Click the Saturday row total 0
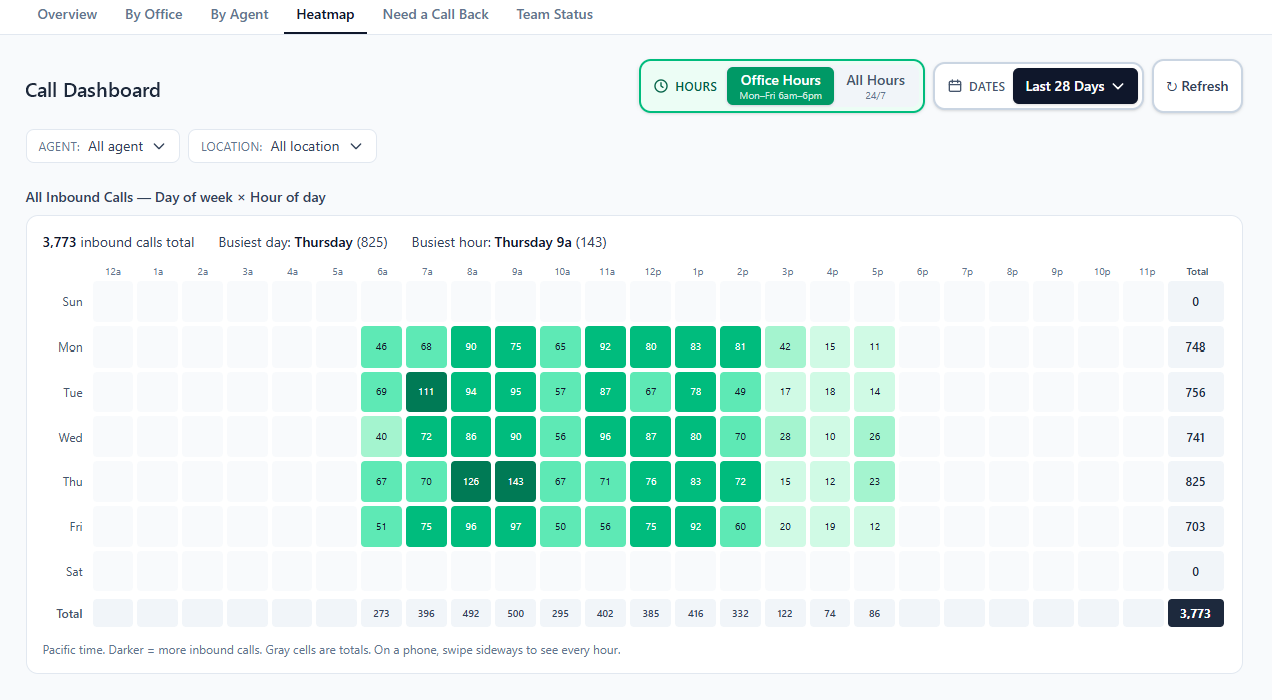Viewport: 1272px width, 700px height. (1196, 572)
